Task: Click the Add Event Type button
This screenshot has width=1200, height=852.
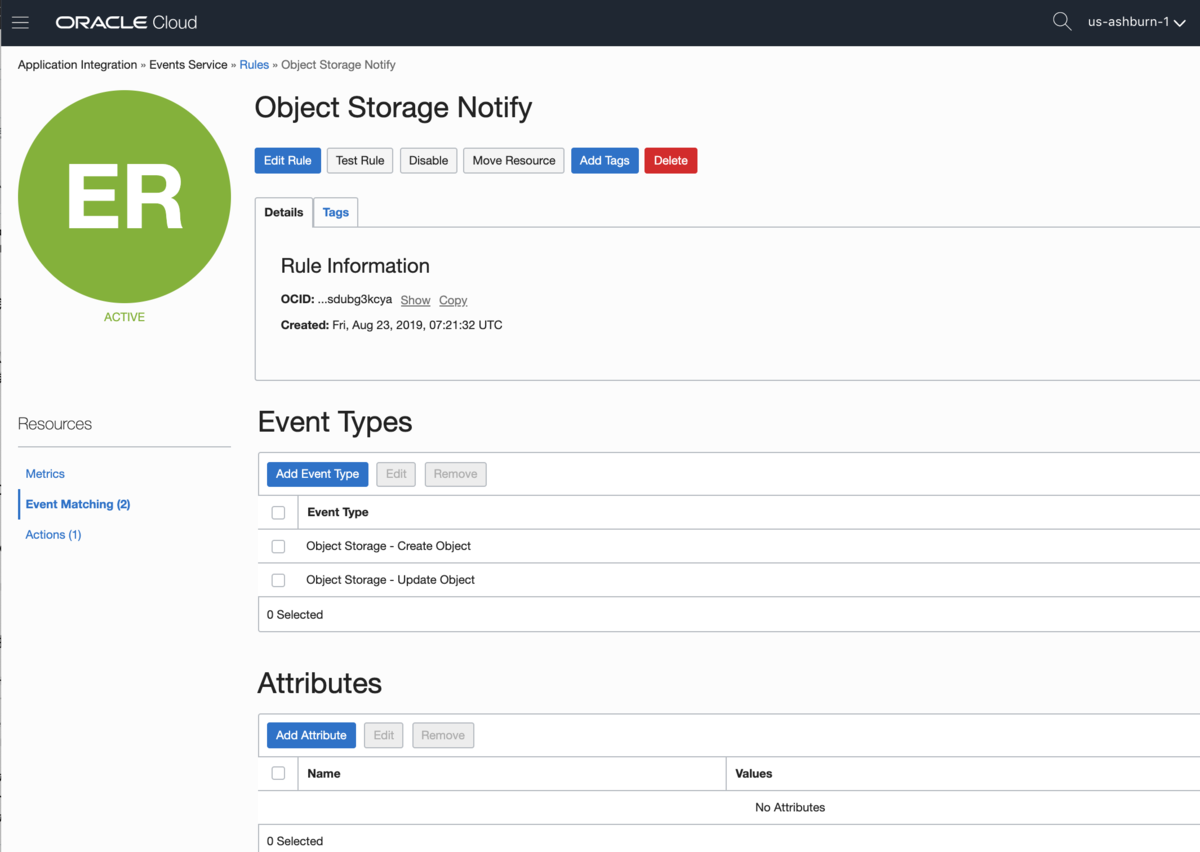Action: 317,474
